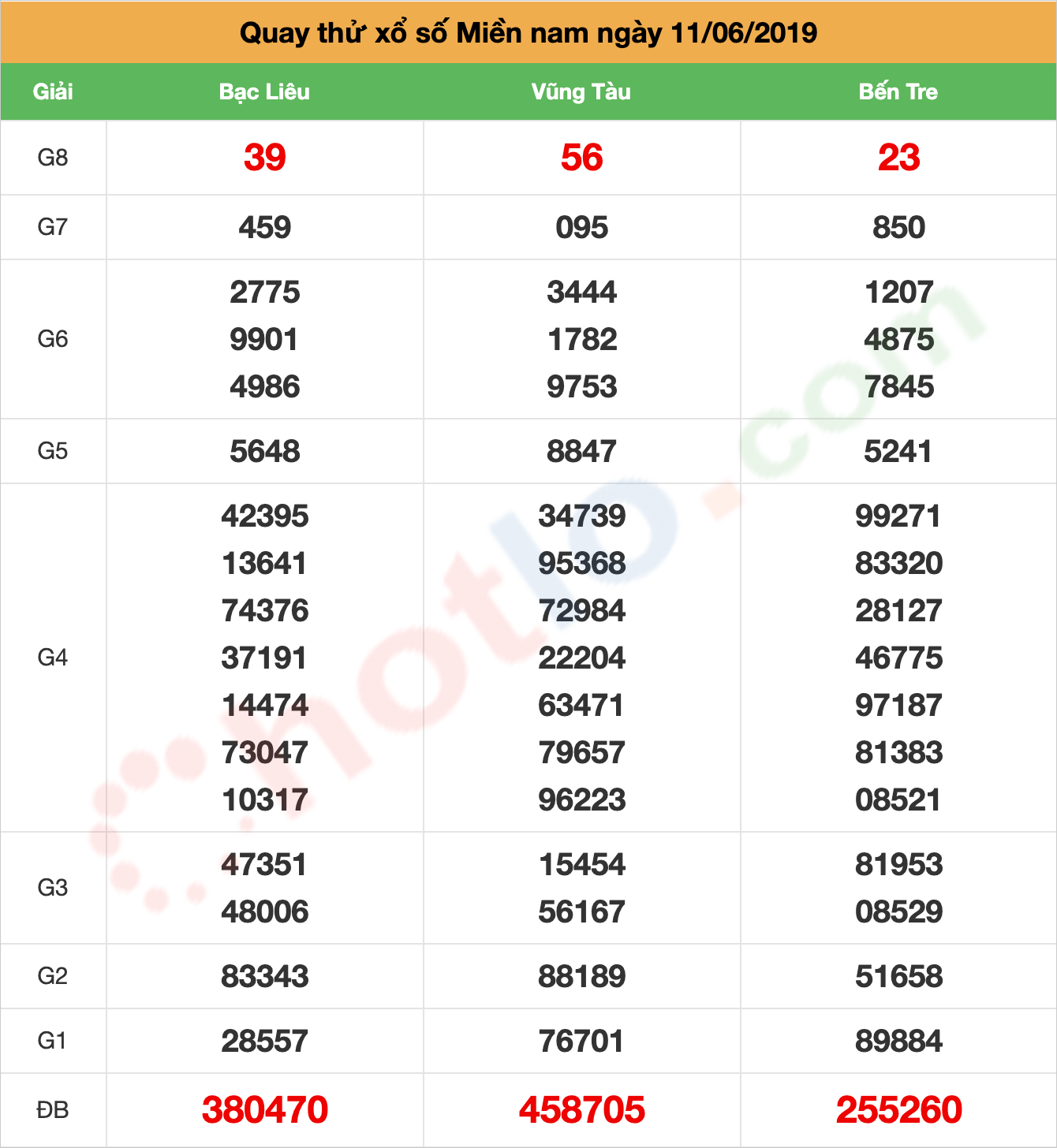The height and width of the screenshot is (1148, 1057).
Task: Select G4 number 96223
Action: [x=582, y=800]
